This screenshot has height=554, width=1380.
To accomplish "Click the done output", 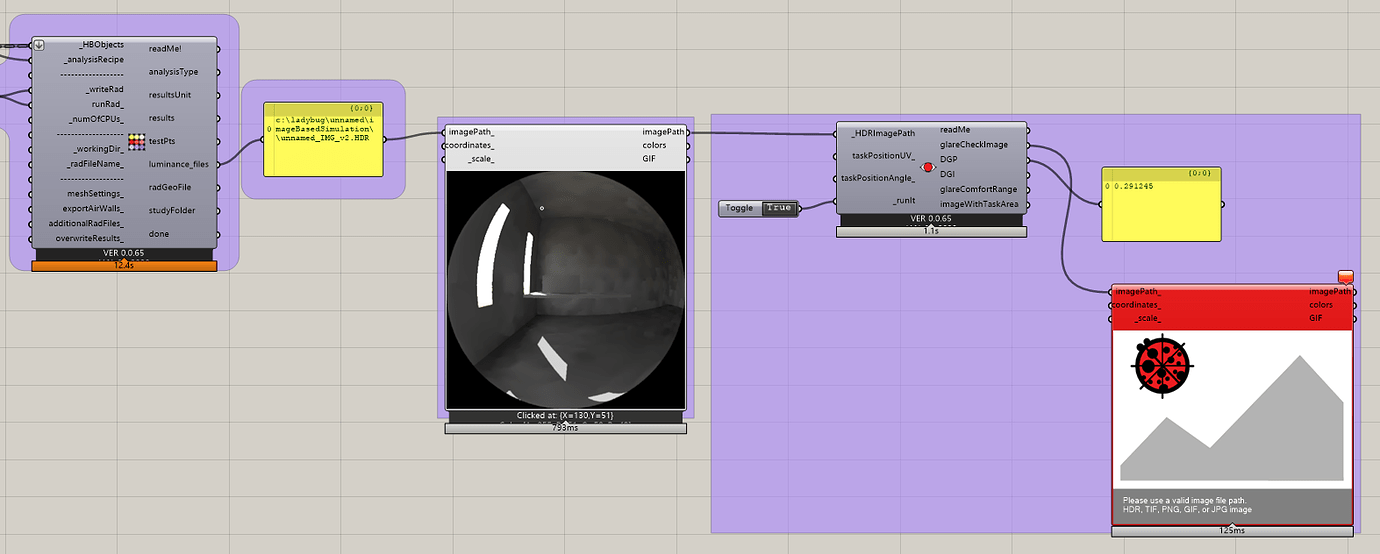I will pyautogui.click(x=159, y=233).
